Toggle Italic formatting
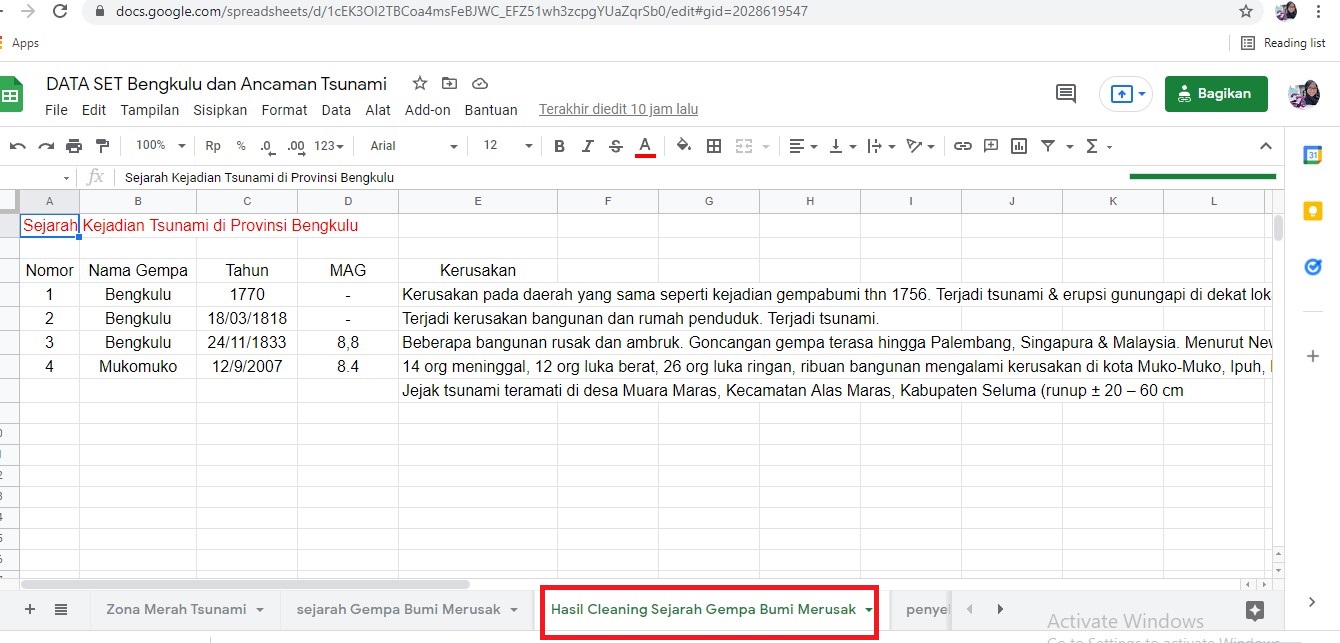This screenshot has width=1340, height=643. [x=588, y=146]
